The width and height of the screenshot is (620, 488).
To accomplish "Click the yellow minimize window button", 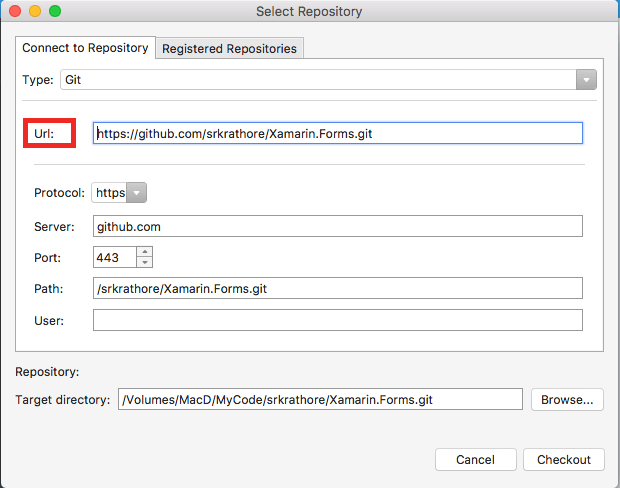I will point(35,11).
